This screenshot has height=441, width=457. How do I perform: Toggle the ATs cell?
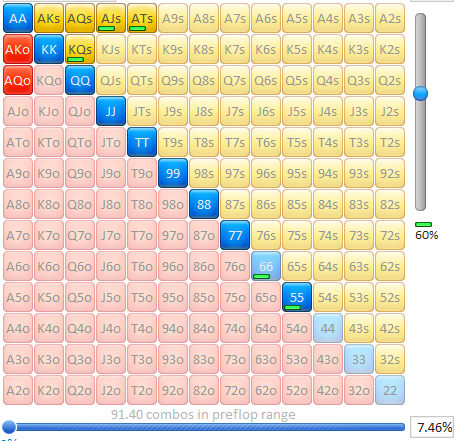tap(142, 18)
